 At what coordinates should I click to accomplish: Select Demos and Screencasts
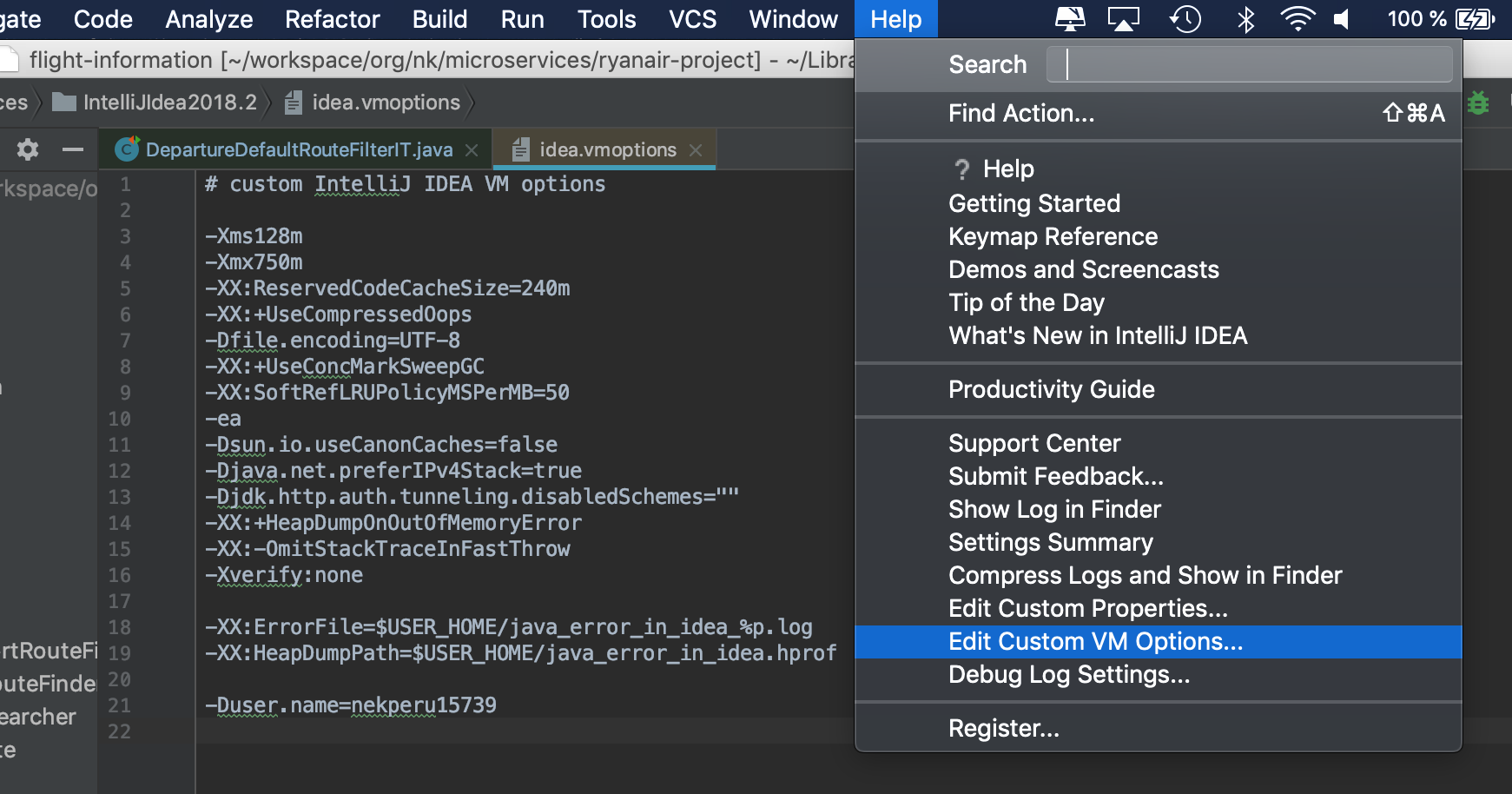click(1159, 269)
